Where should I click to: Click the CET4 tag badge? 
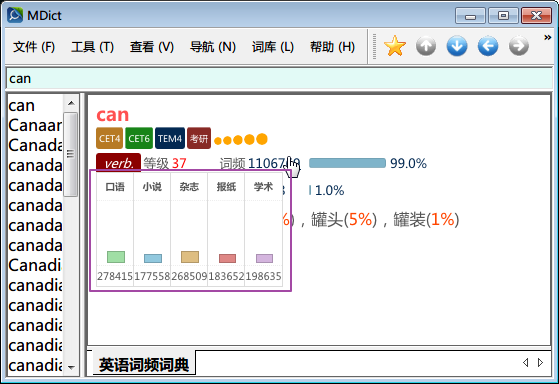(x=109, y=138)
